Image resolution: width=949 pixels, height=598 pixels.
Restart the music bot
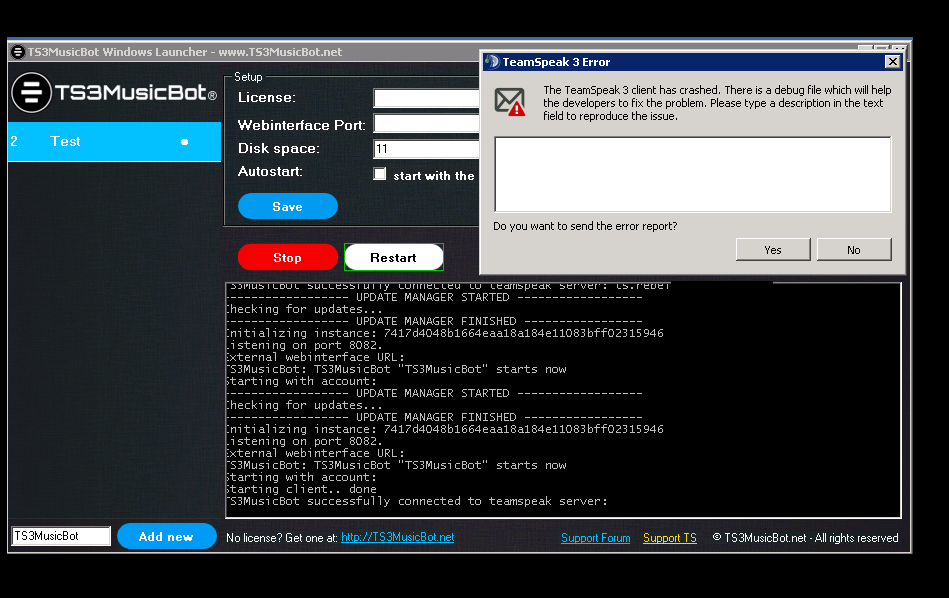tap(394, 257)
